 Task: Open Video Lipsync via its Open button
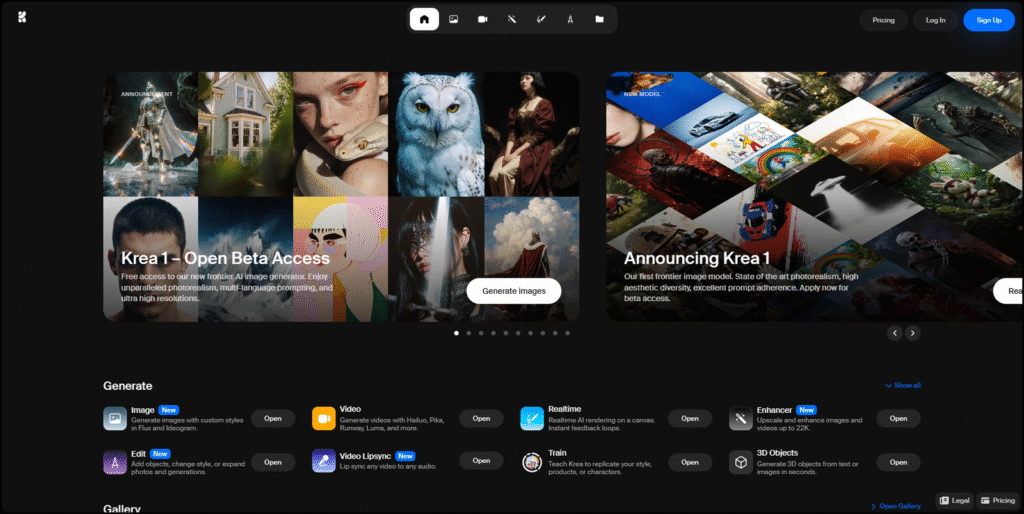(x=481, y=460)
